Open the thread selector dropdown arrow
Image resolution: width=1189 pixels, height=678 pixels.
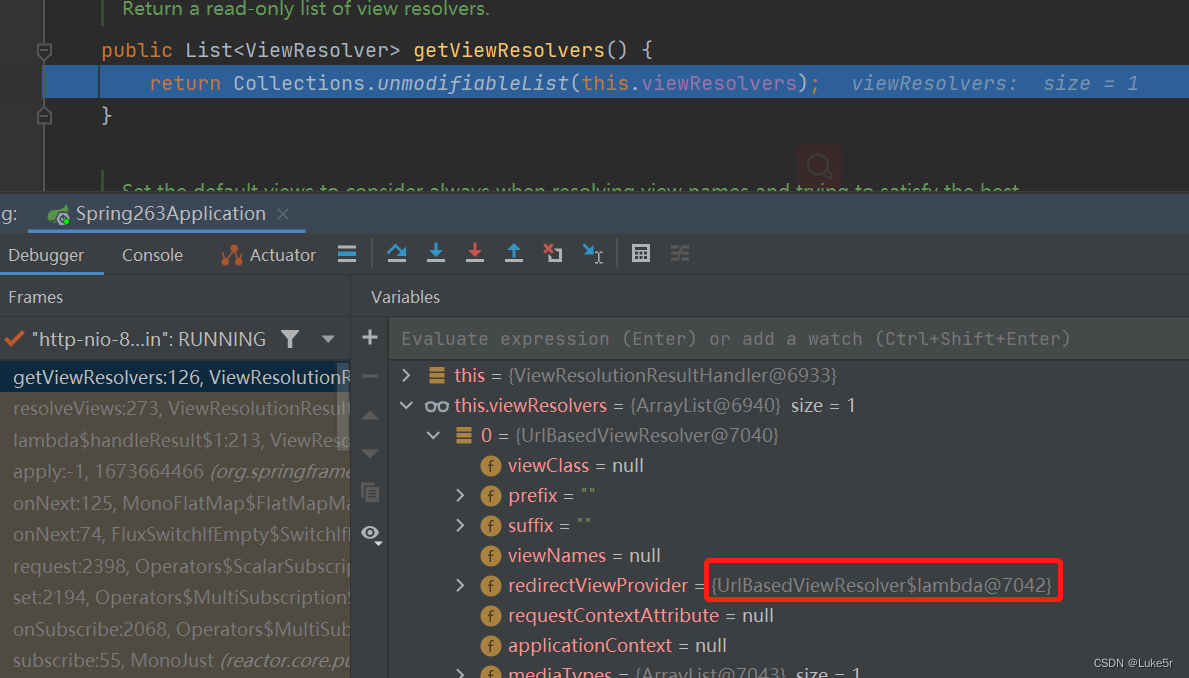point(328,339)
